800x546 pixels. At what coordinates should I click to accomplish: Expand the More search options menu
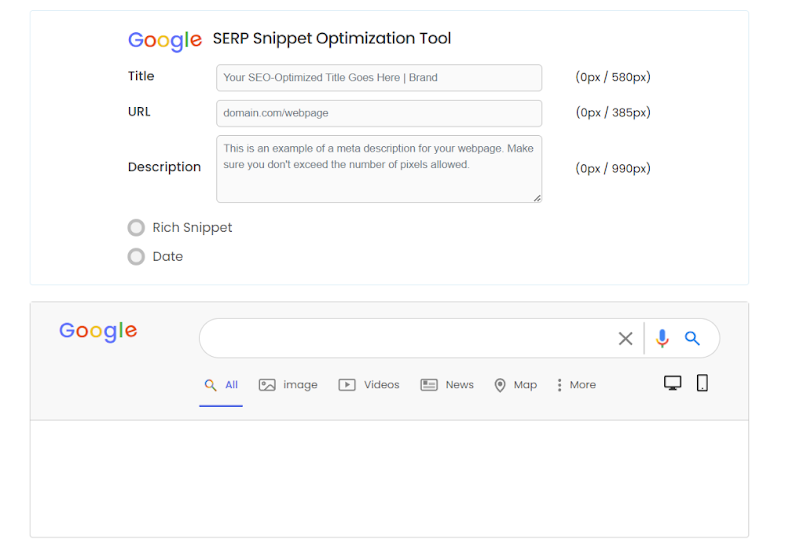[582, 385]
